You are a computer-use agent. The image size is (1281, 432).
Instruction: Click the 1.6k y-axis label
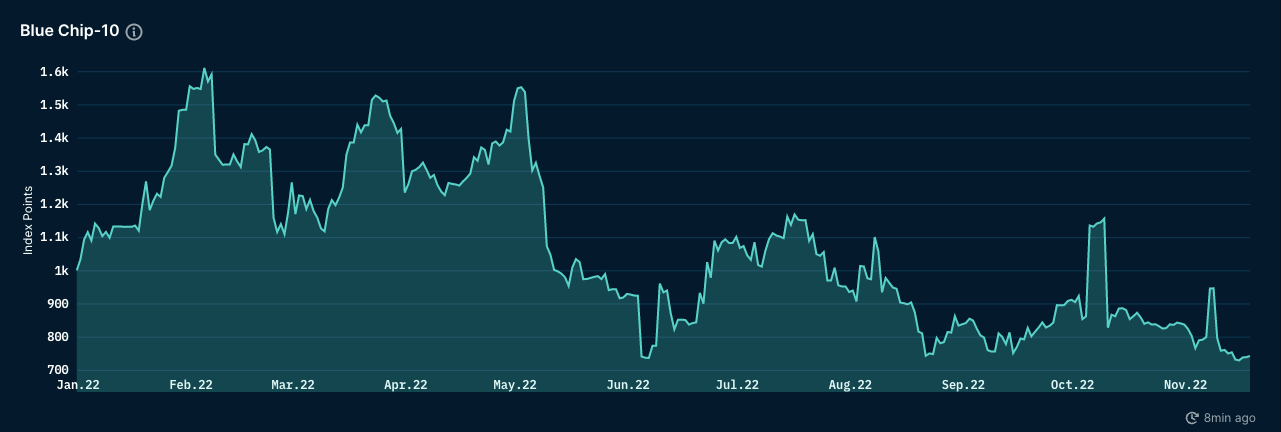54,72
